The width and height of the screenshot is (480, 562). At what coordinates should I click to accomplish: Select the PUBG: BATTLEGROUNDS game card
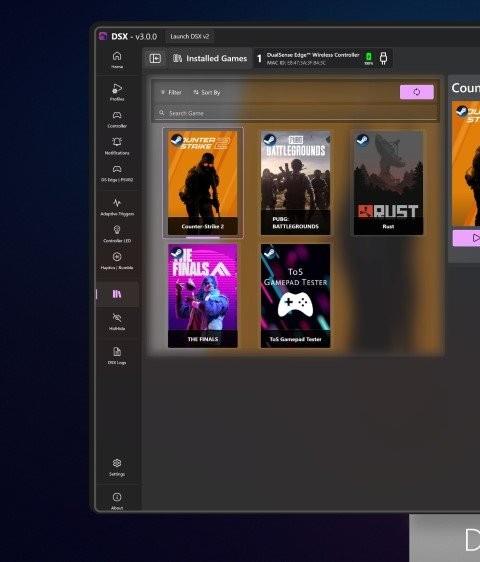pos(295,183)
